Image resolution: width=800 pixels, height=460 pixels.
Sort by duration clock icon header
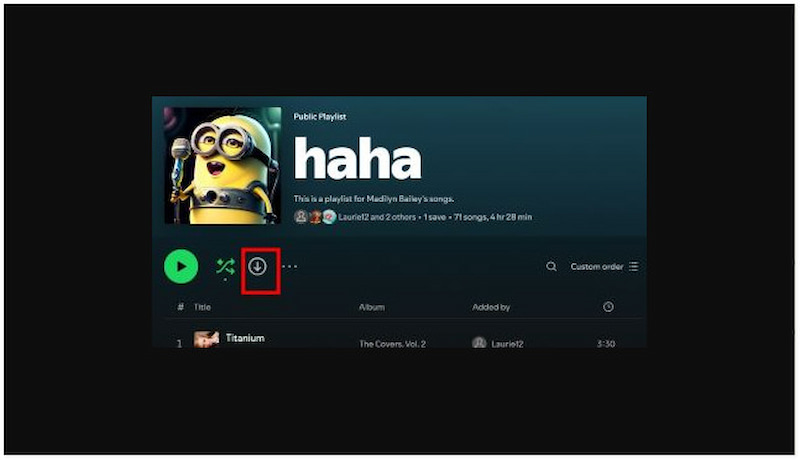point(608,306)
